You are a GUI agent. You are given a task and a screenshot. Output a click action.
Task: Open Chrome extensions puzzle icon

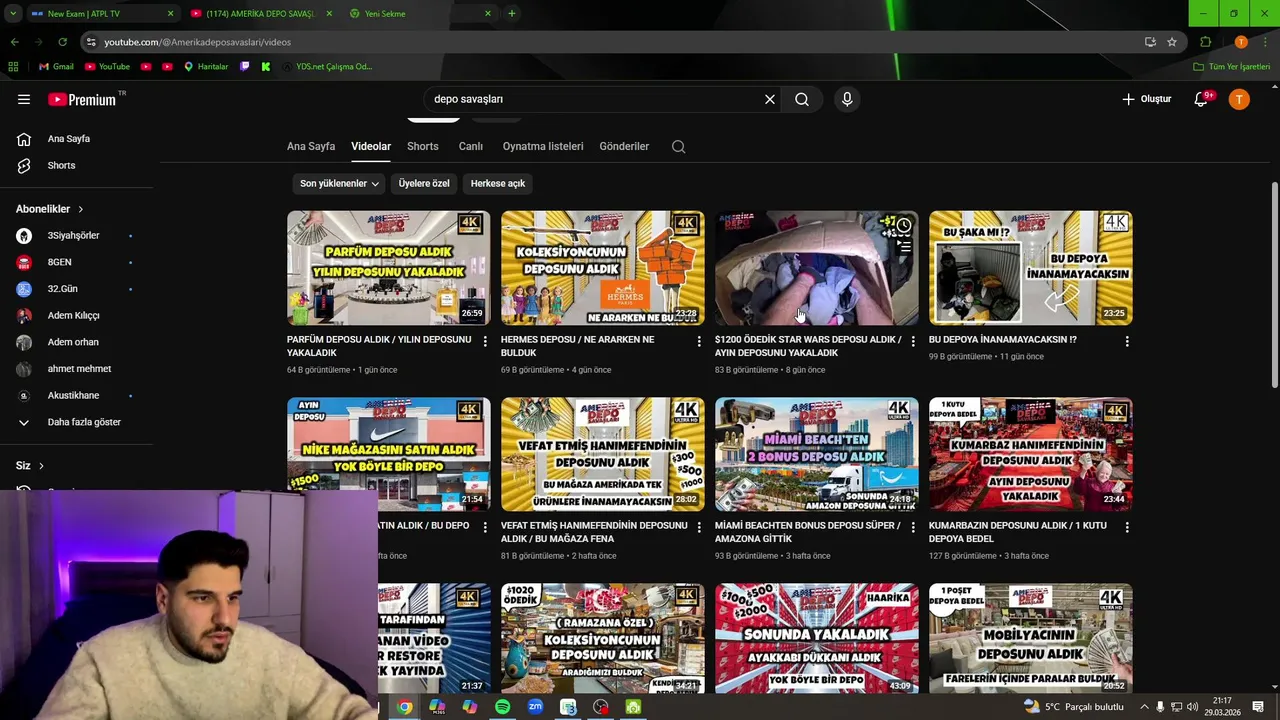tap(1205, 42)
